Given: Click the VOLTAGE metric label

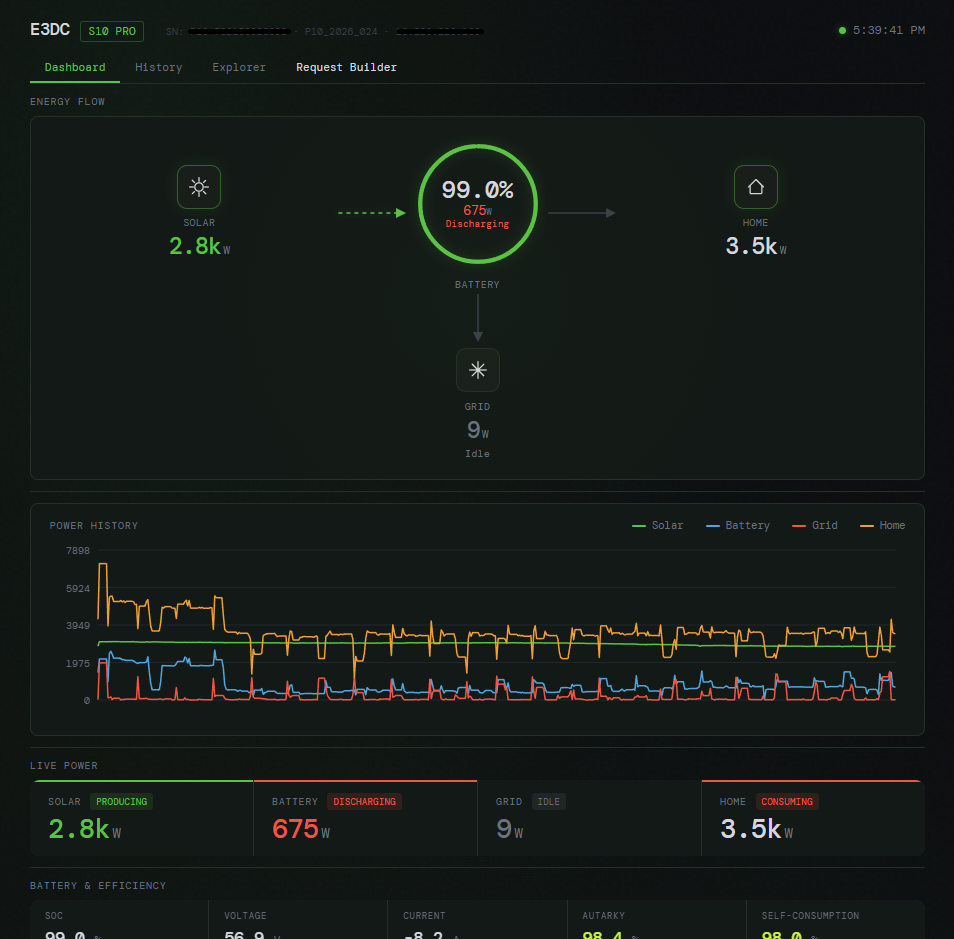Looking at the screenshot, I should click(245, 916).
